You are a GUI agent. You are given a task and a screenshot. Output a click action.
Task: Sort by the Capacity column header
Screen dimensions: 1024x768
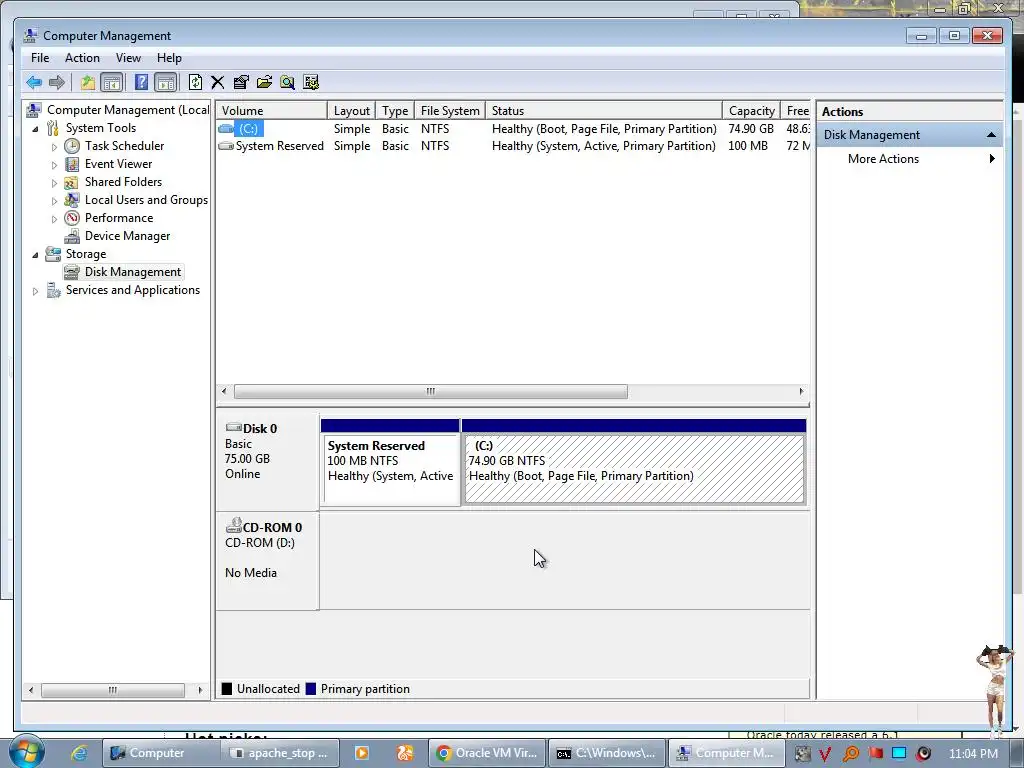[752, 110]
